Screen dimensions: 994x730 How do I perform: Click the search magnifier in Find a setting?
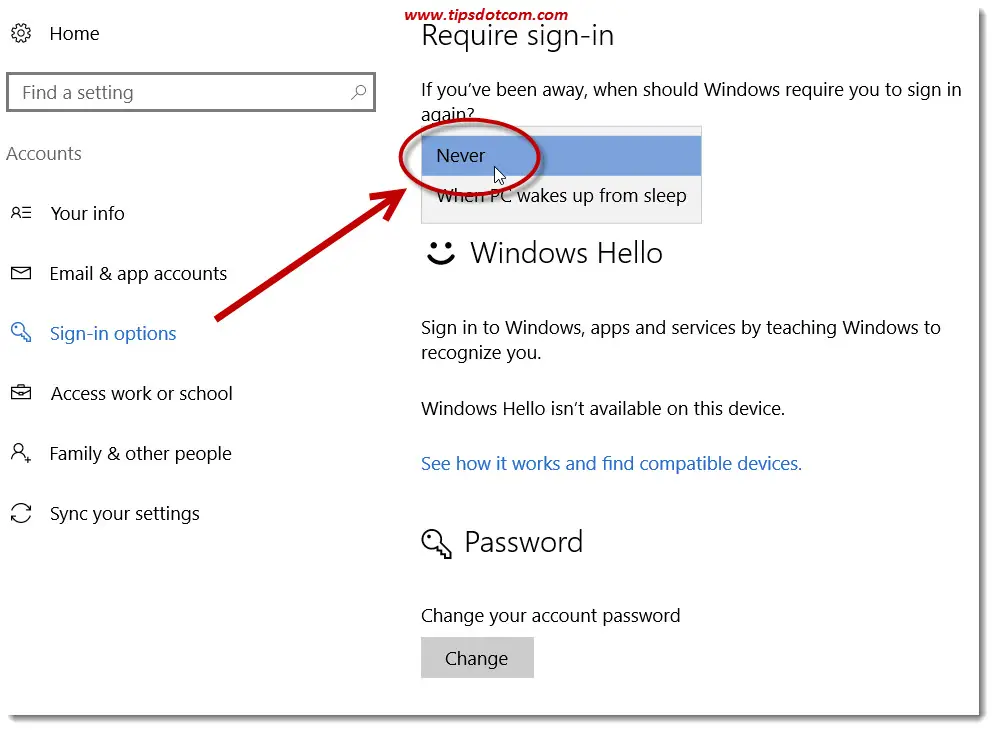[358, 91]
